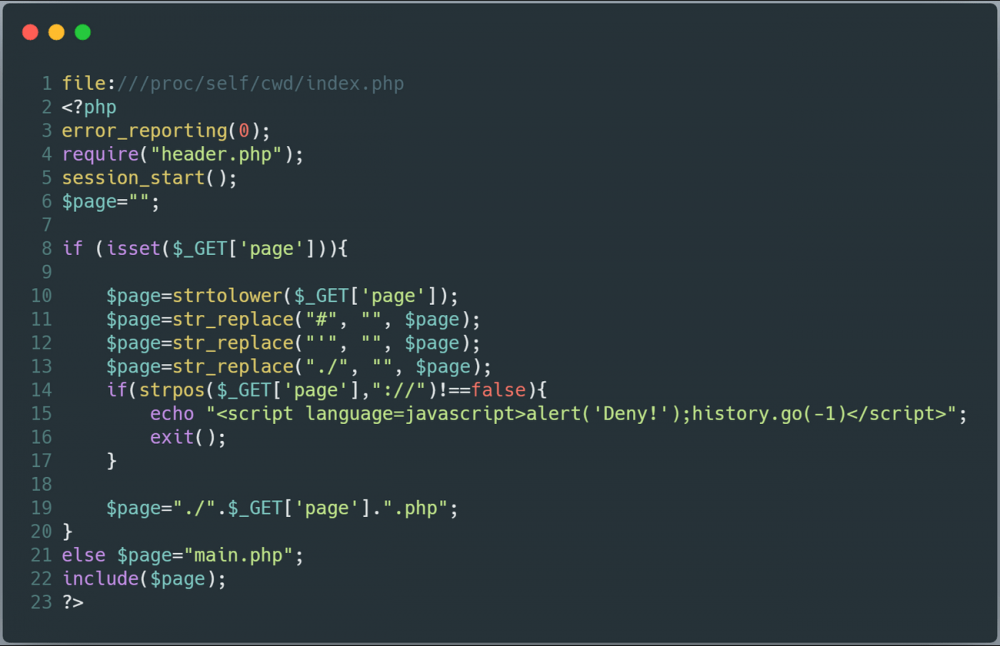The image size is (1000, 646).
Task: Click the <?php opening tag on line 2
Action: pyautogui.click(x=89, y=107)
